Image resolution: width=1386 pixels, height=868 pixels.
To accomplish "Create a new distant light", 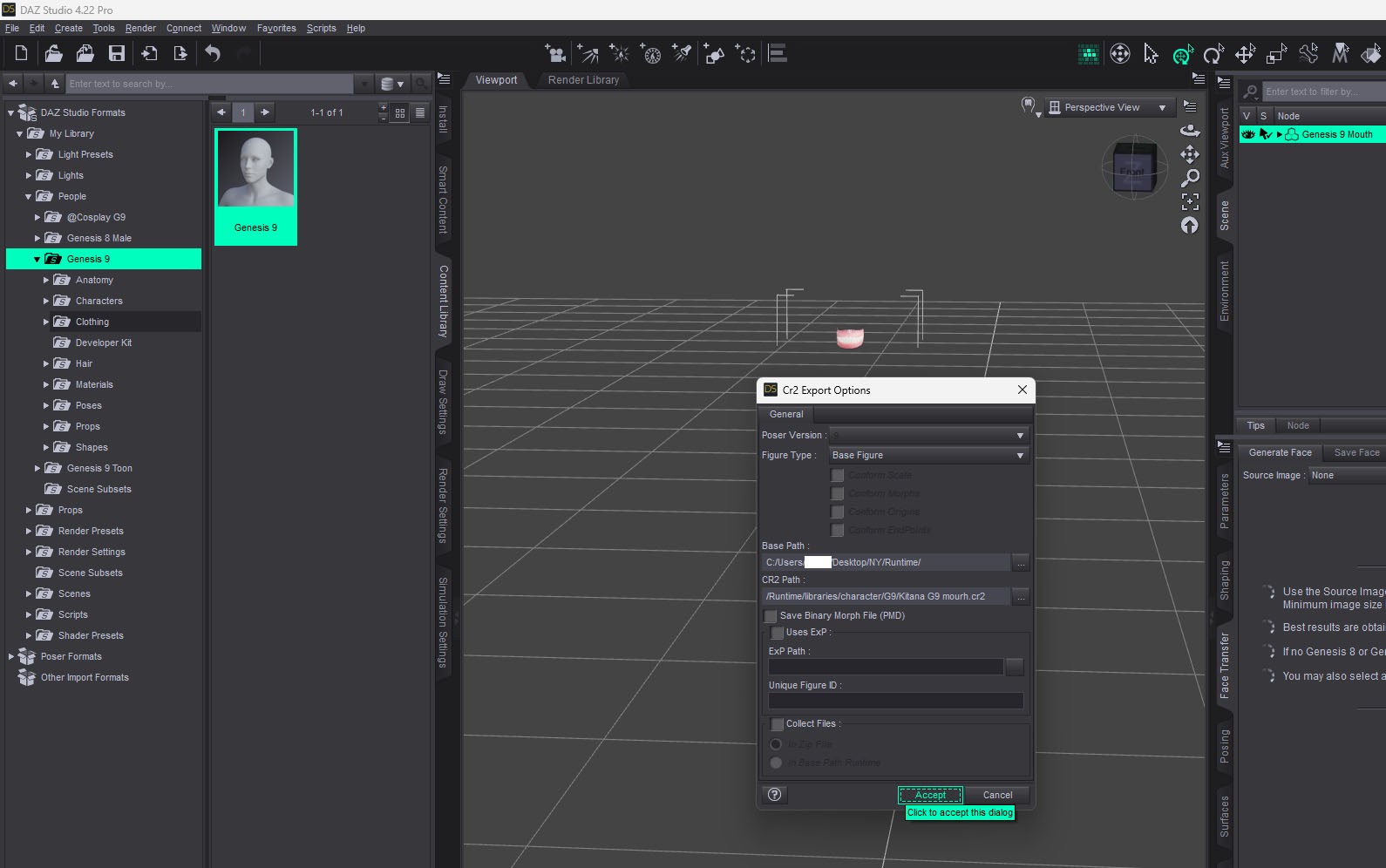I will pyautogui.click(x=588, y=54).
